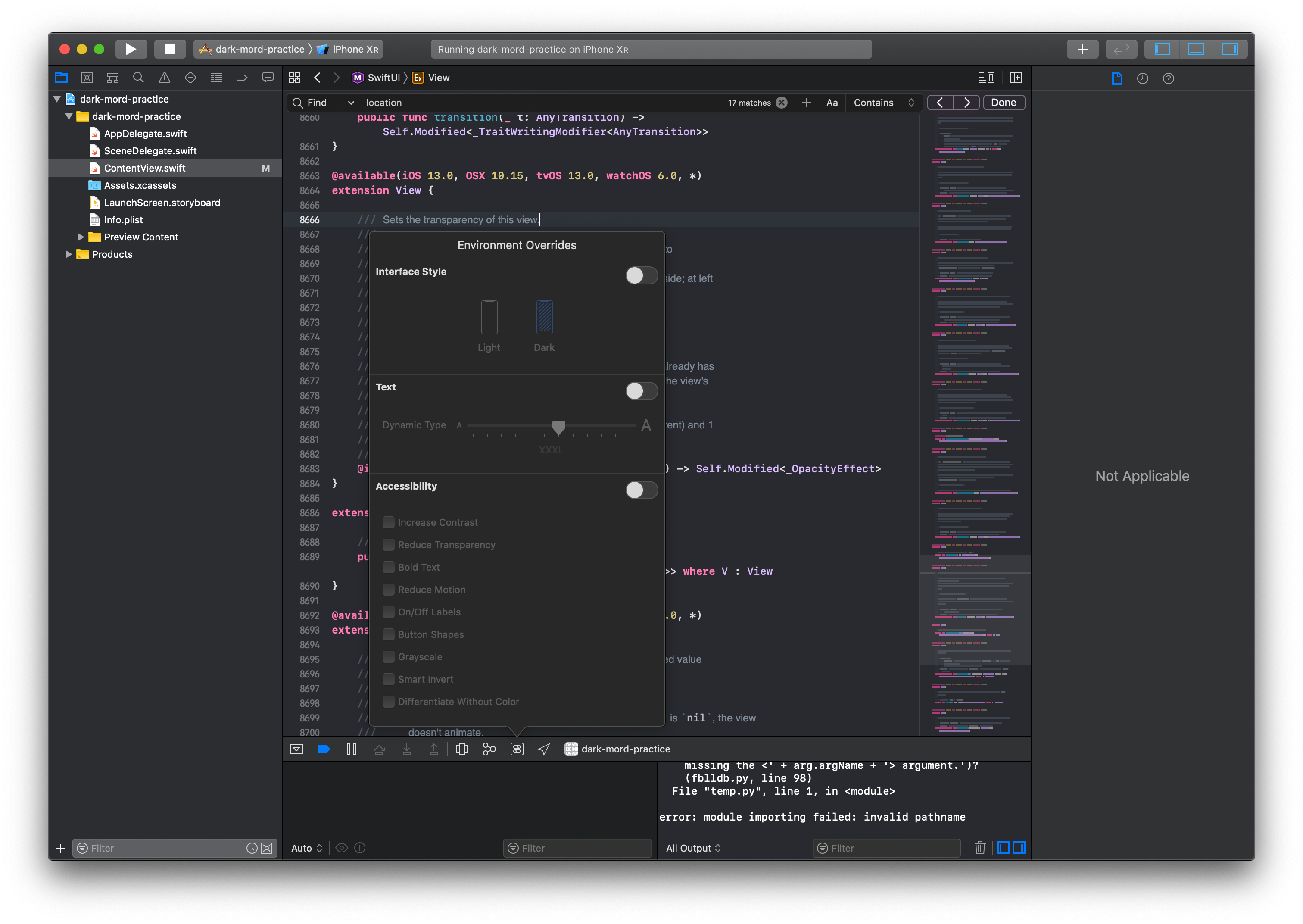
Task: Click Done in the find bar
Action: click(x=1003, y=103)
